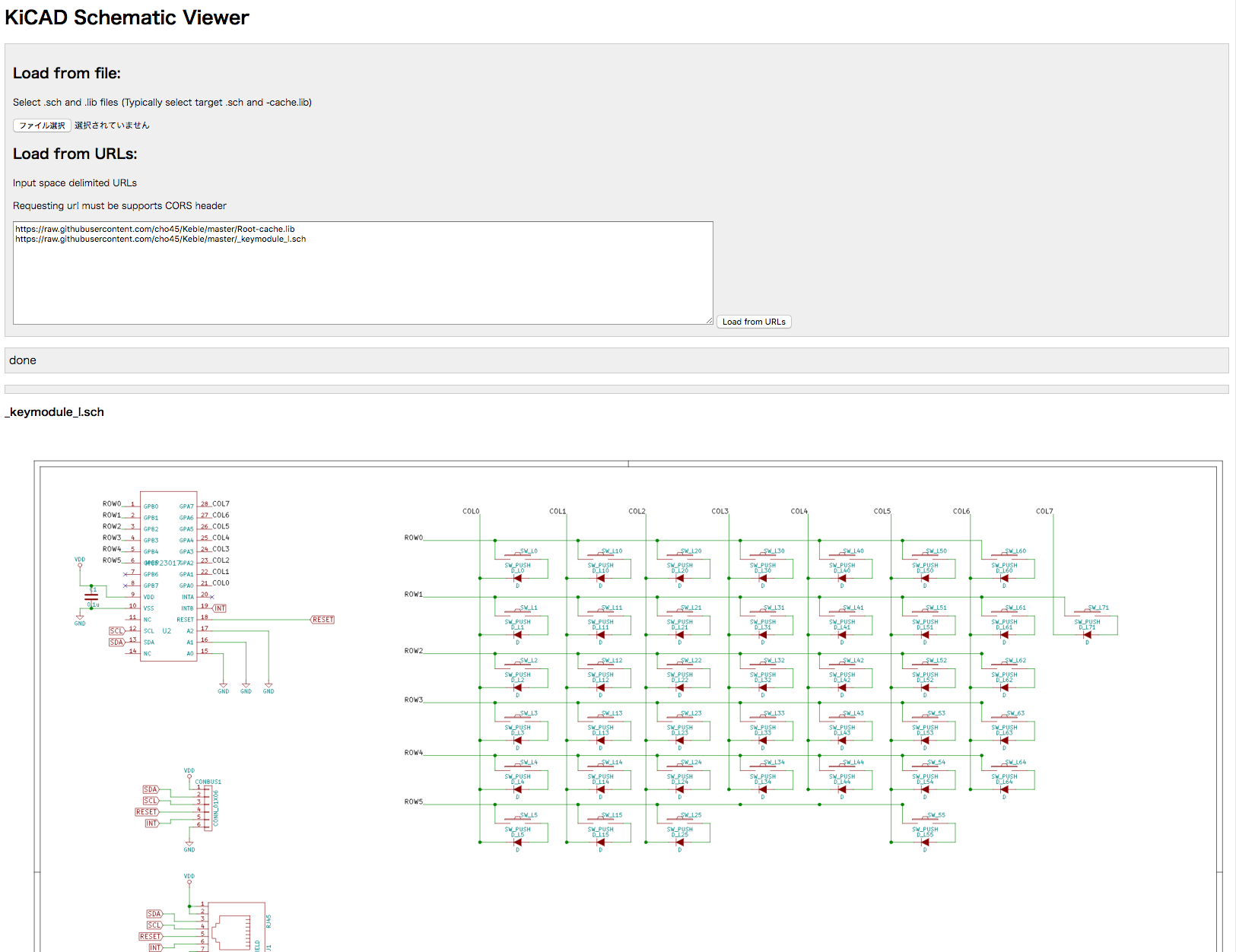Select the SDA label at U2 pin 13
1236x952 pixels.
[x=116, y=643]
